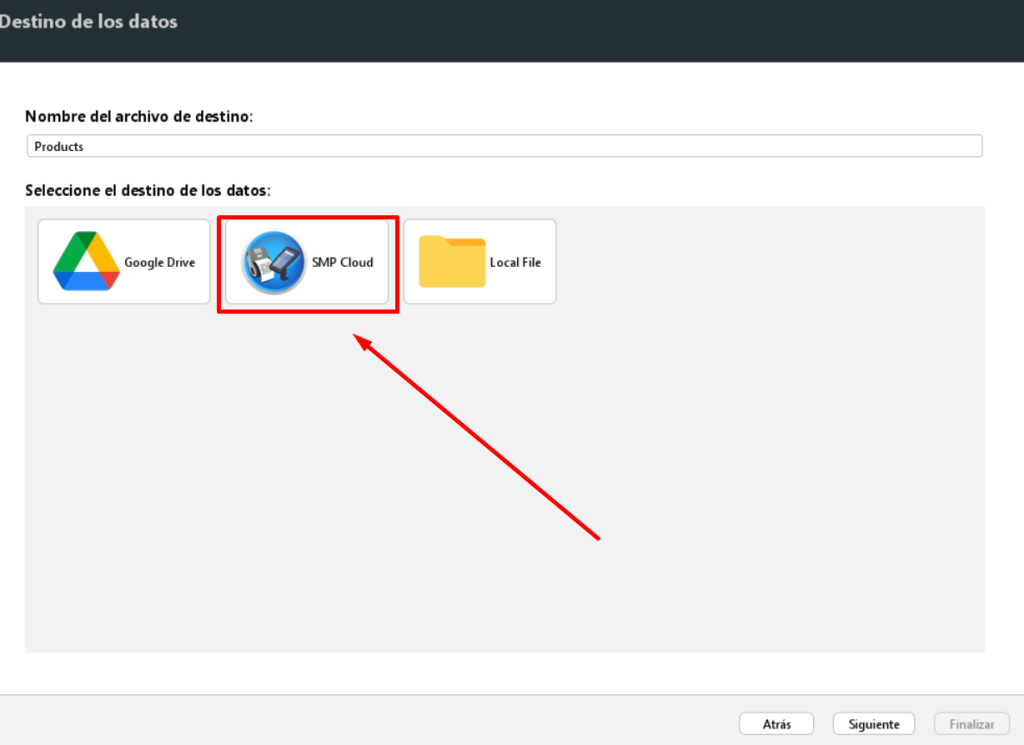Continue with the Siguiente button

click(x=874, y=723)
